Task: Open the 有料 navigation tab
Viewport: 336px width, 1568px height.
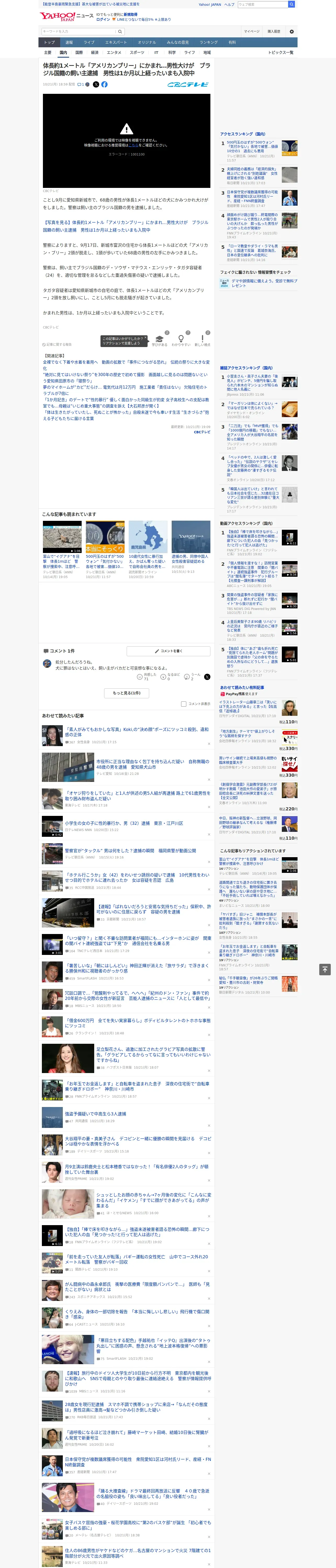Action: pyautogui.click(x=232, y=43)
